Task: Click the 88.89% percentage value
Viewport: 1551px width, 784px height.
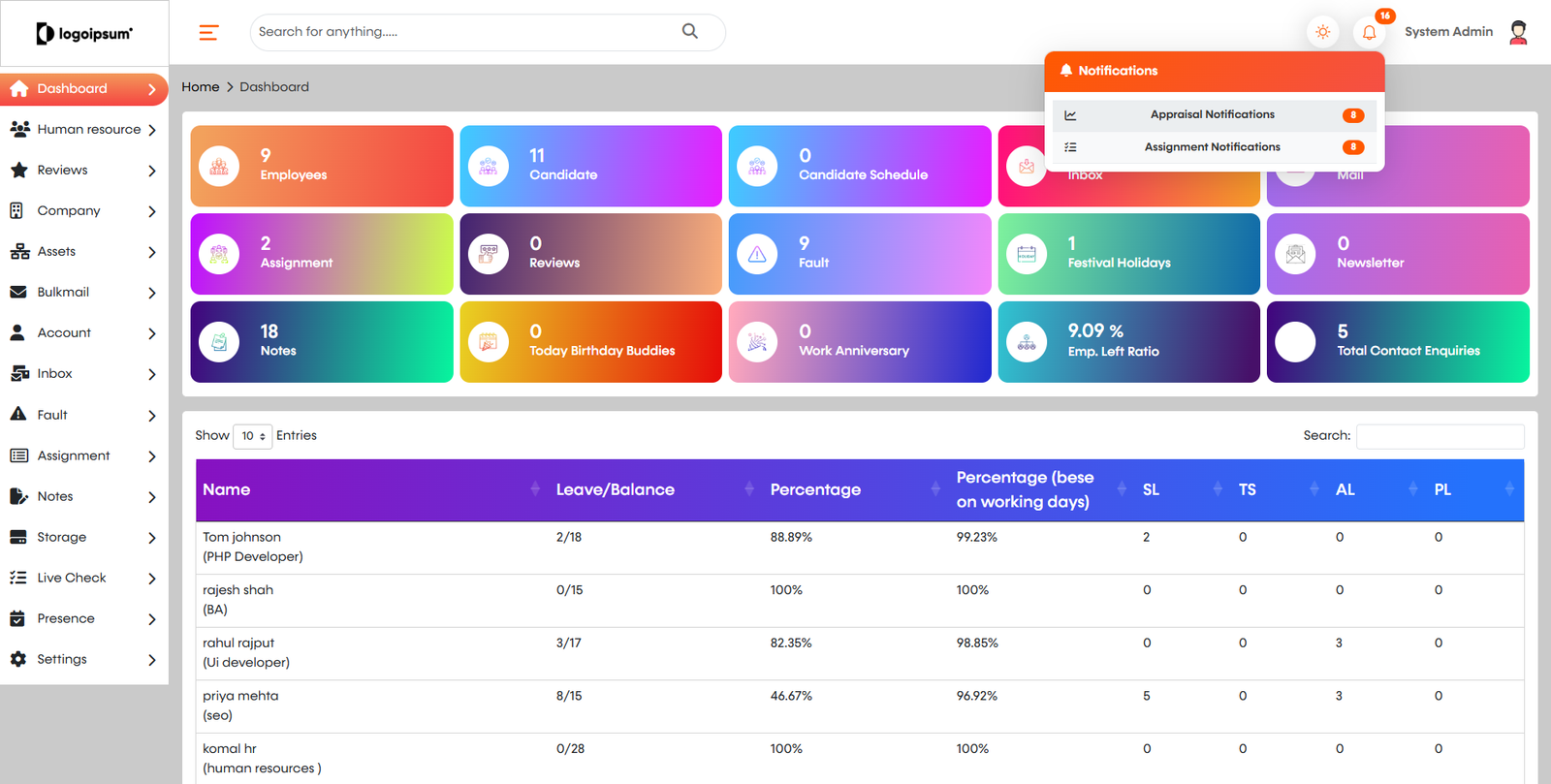Action: pos(791,537)
